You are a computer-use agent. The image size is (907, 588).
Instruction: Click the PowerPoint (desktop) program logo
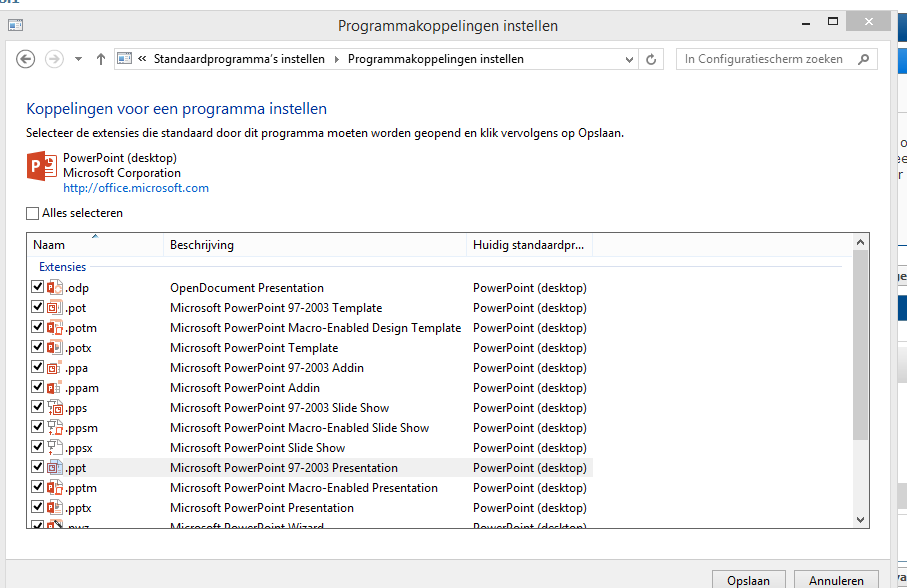click(x=42, y=167)
